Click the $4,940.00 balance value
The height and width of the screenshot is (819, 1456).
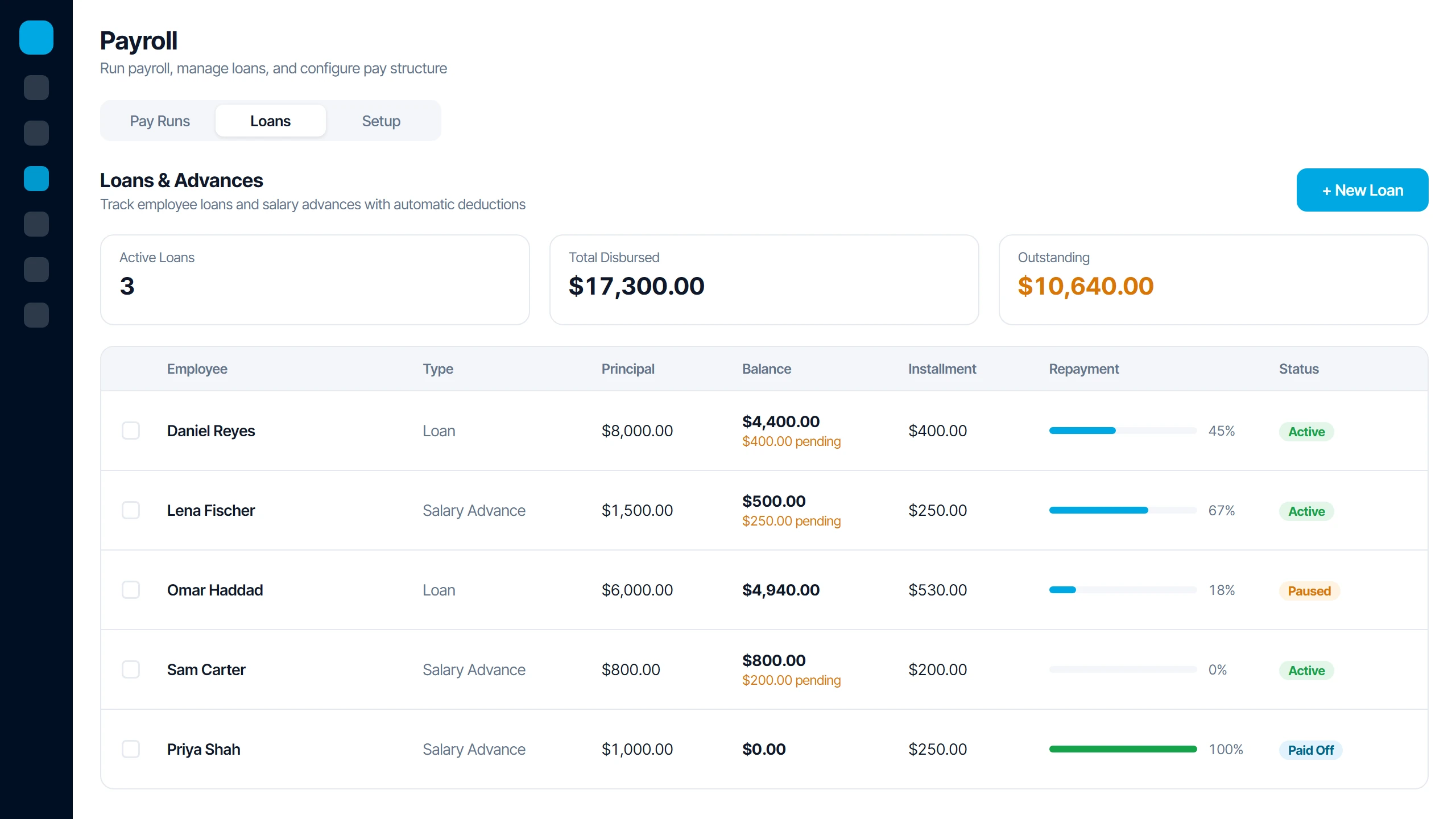(x=781, y=590)
